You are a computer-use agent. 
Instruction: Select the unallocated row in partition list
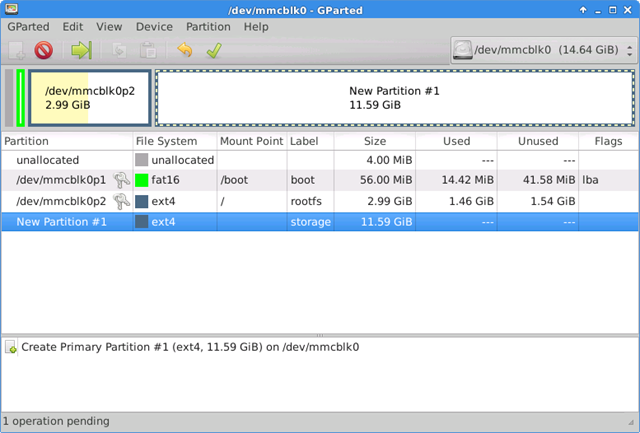pyautogui.click(x=320, y=160)
